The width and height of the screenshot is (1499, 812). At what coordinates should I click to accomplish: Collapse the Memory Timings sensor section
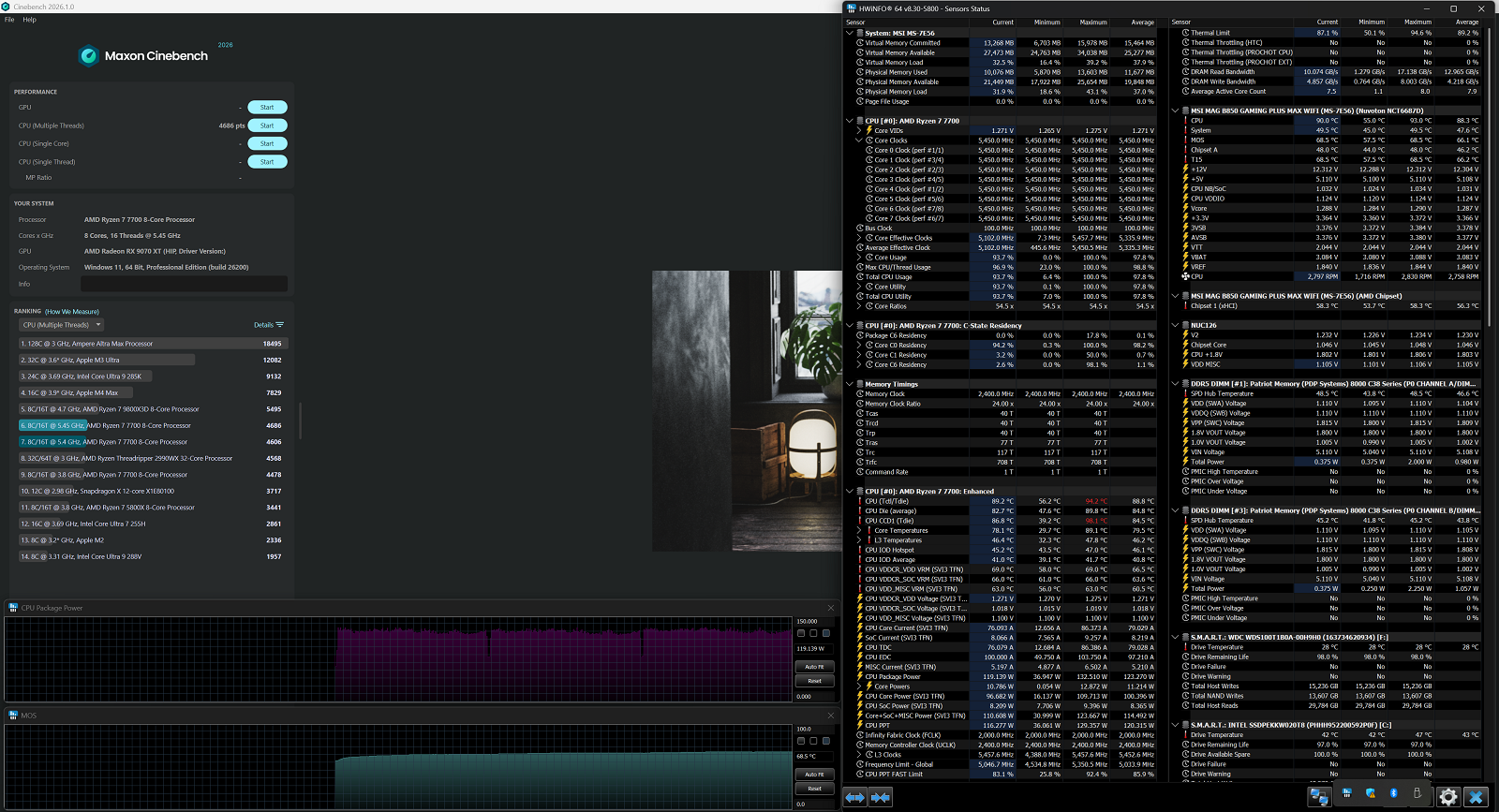(850, 384)
